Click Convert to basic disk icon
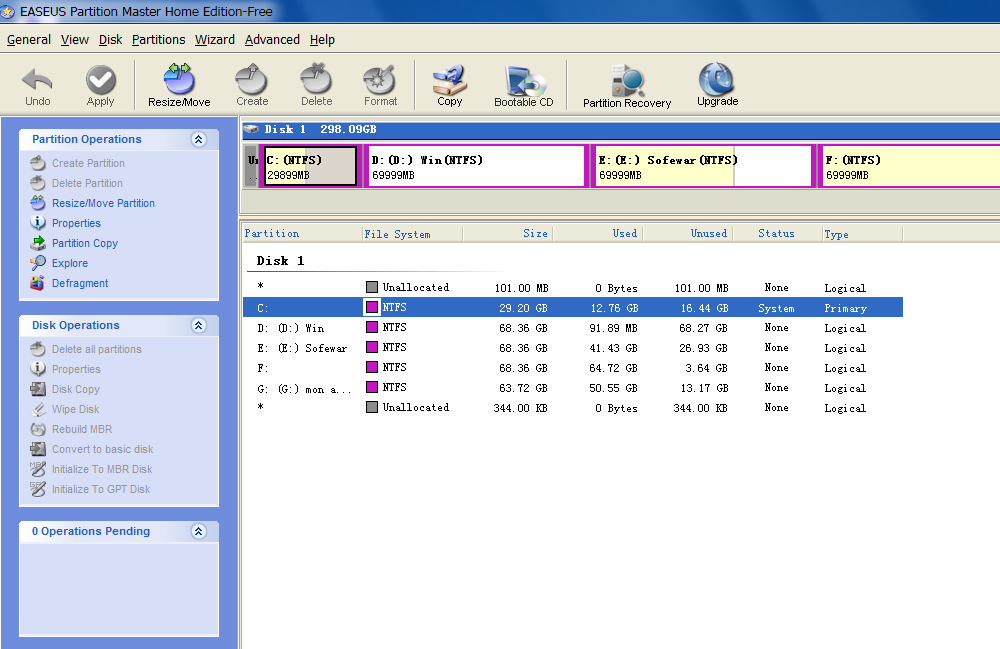The image size is (1000, 649). pyautogui.click(x=38, y=449)
